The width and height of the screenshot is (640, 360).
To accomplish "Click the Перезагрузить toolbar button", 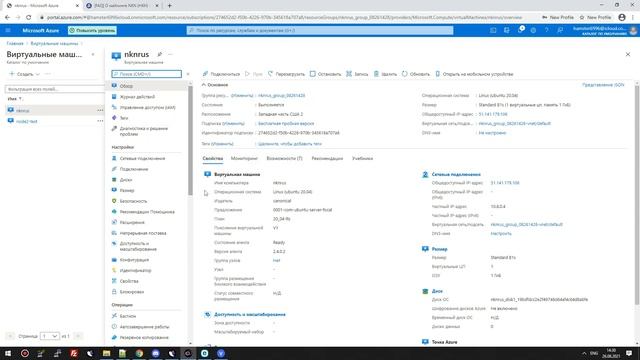I will tap(286, 74).
